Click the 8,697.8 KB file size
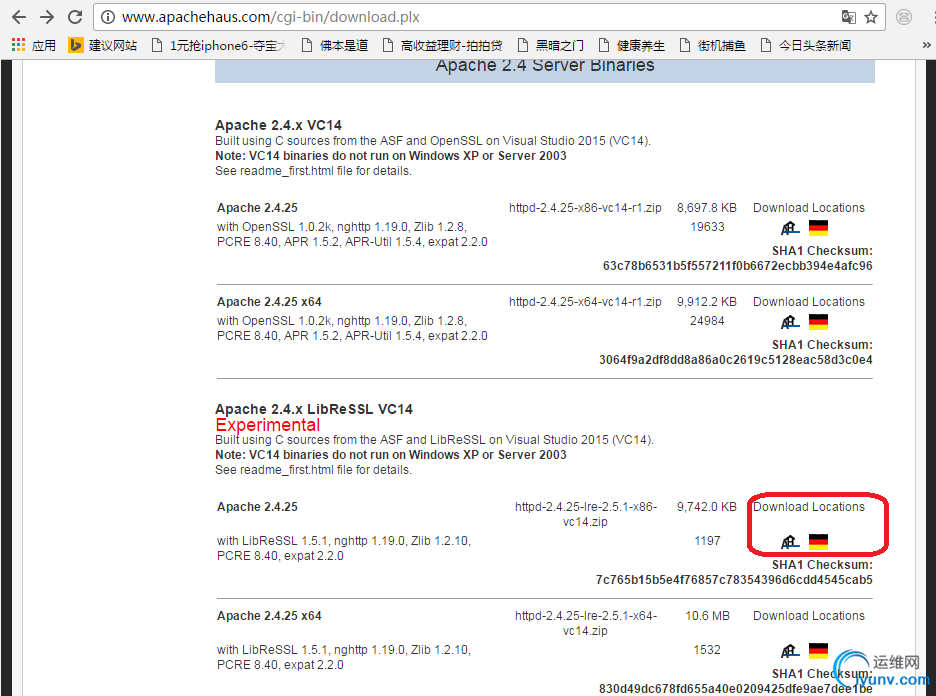This screenshot has width=936, height=696. [x=707, y=208]
